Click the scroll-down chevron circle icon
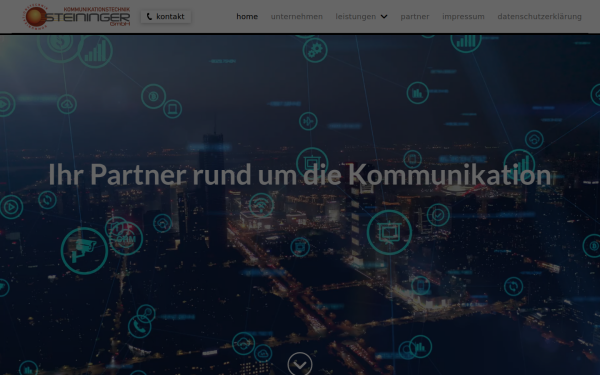Image resolution: width=600 pixels, height=375 pixels. pyautogui.click(x=300, y=364)
